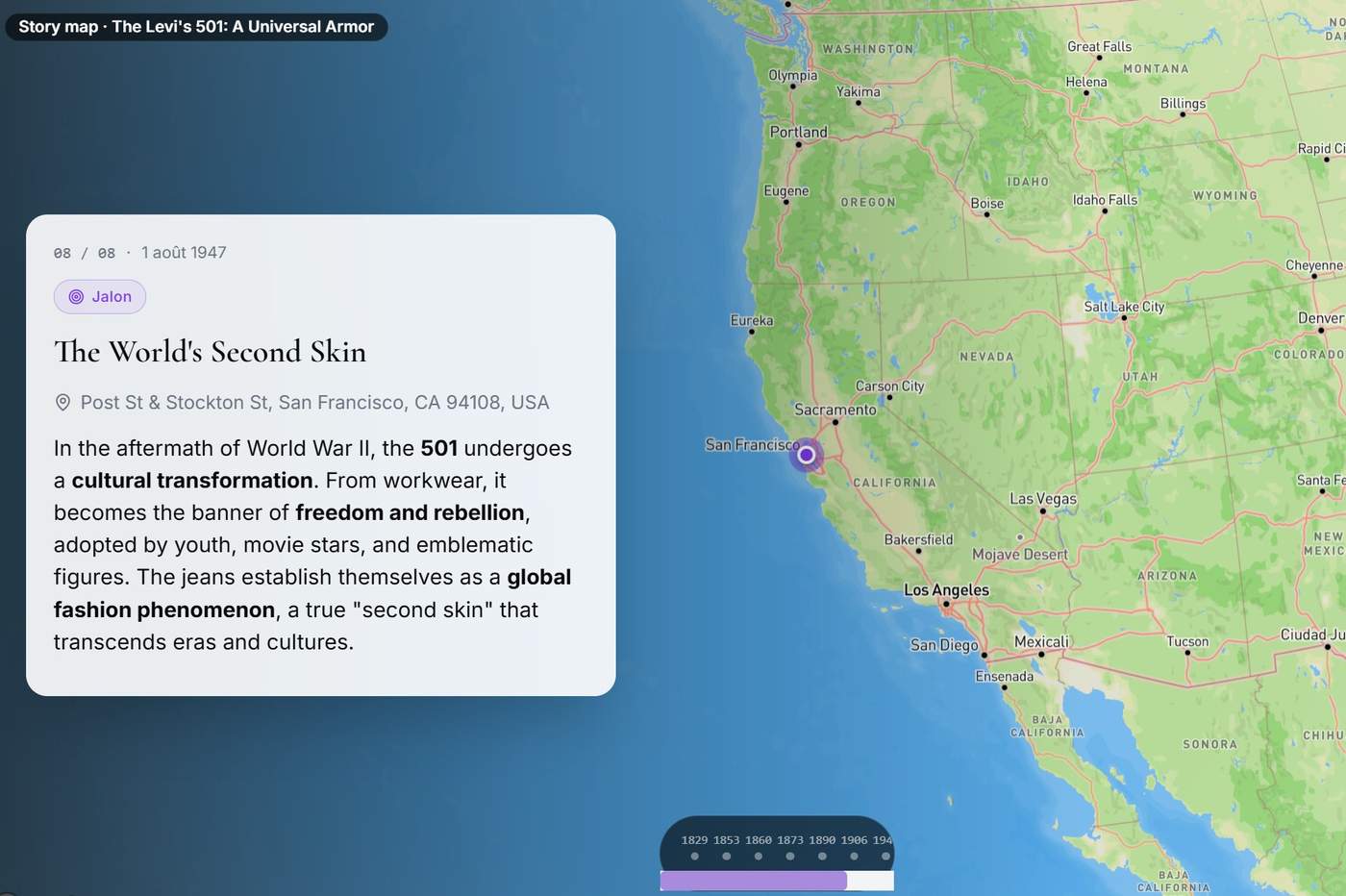
Task: Jump to the 1906 timeline dot
Action: tap(854, 856)
